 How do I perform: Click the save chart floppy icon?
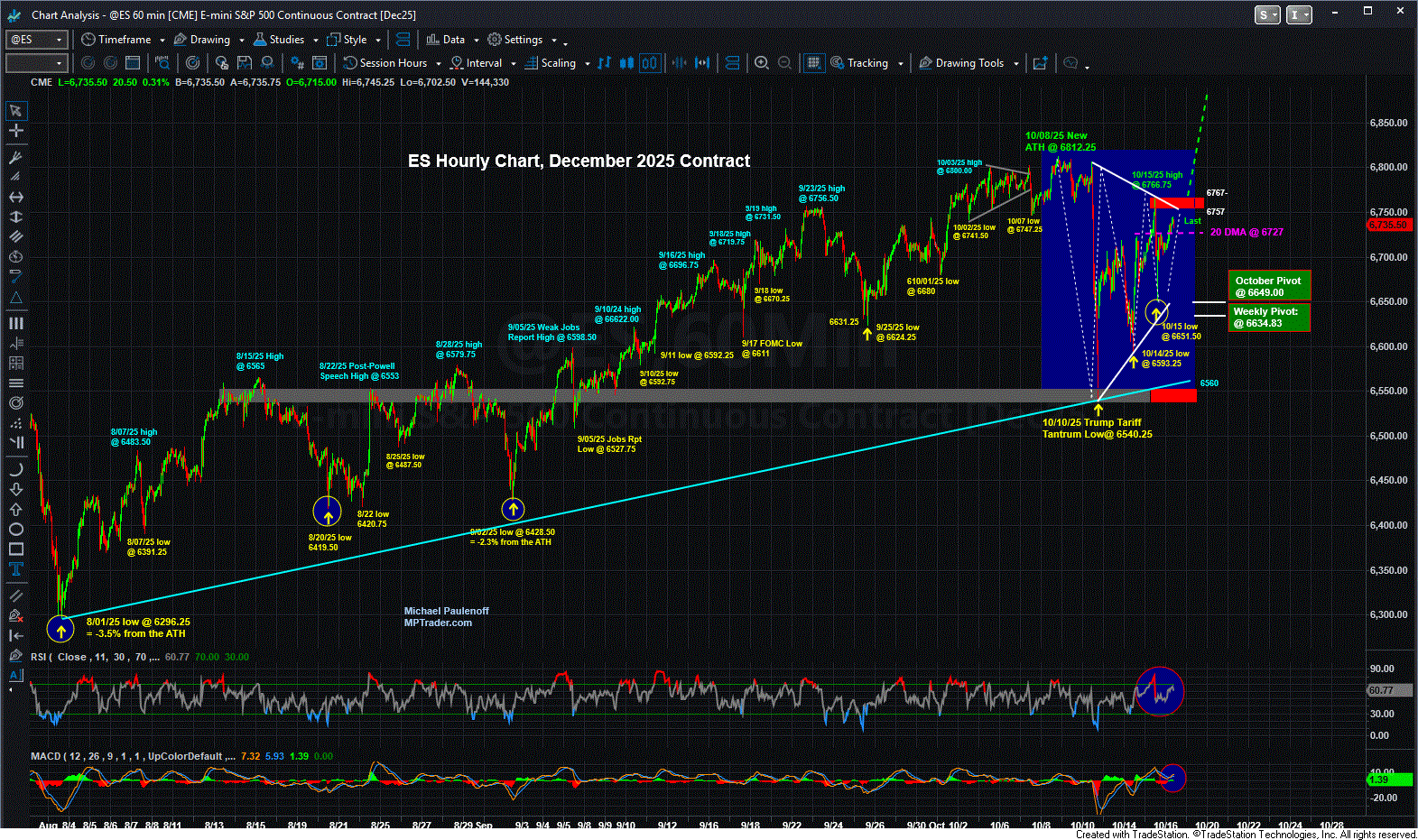pyautogui.click(x=245, y=63)
